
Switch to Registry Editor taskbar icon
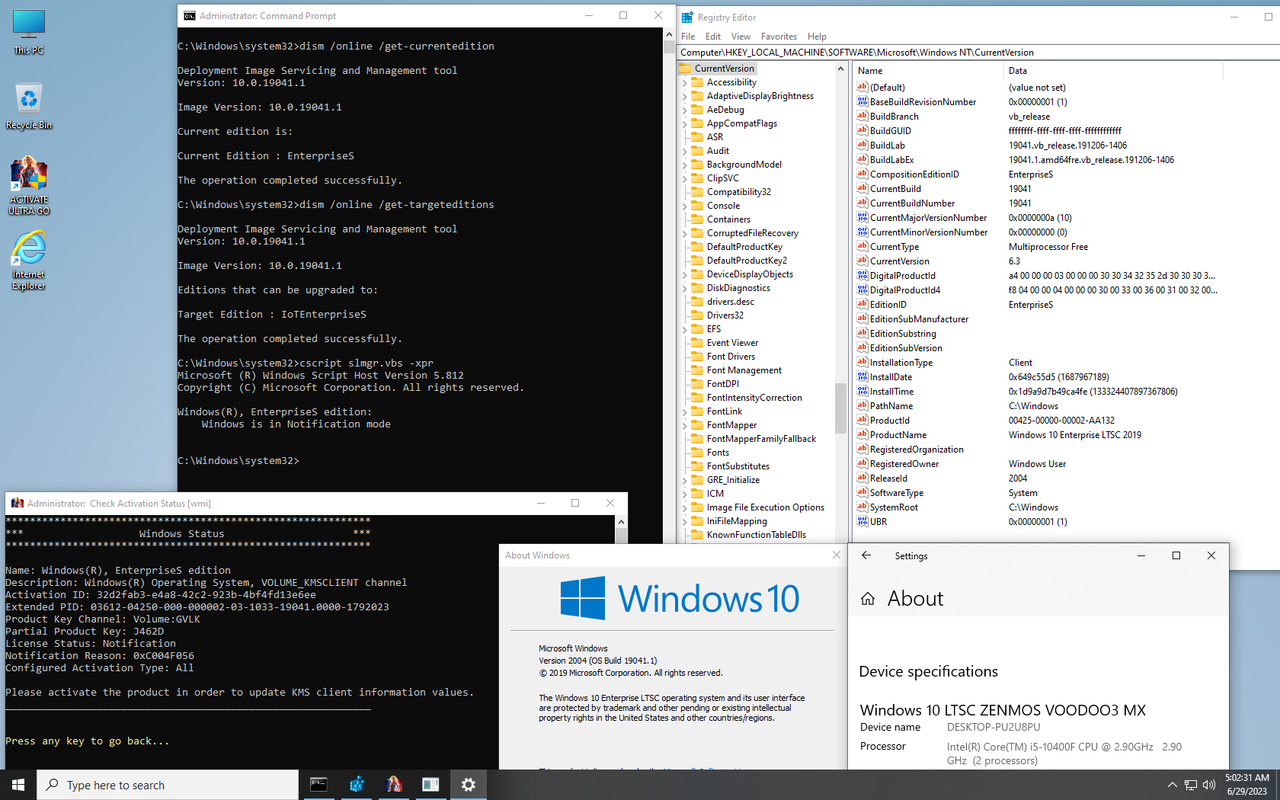[356, 785]
